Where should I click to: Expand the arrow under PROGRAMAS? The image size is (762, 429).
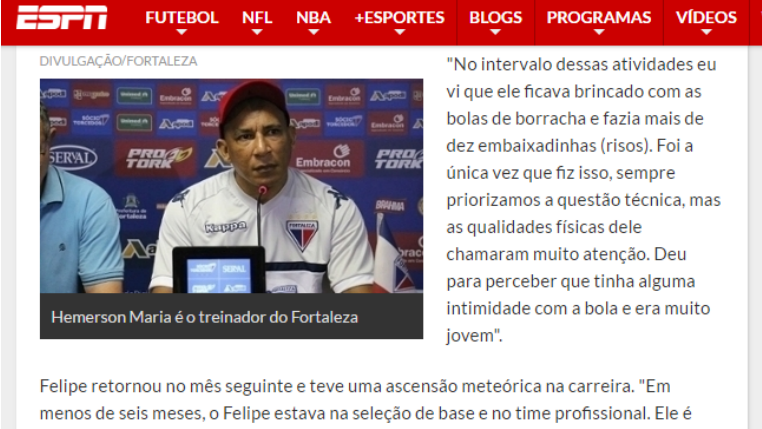pos(599,32)
